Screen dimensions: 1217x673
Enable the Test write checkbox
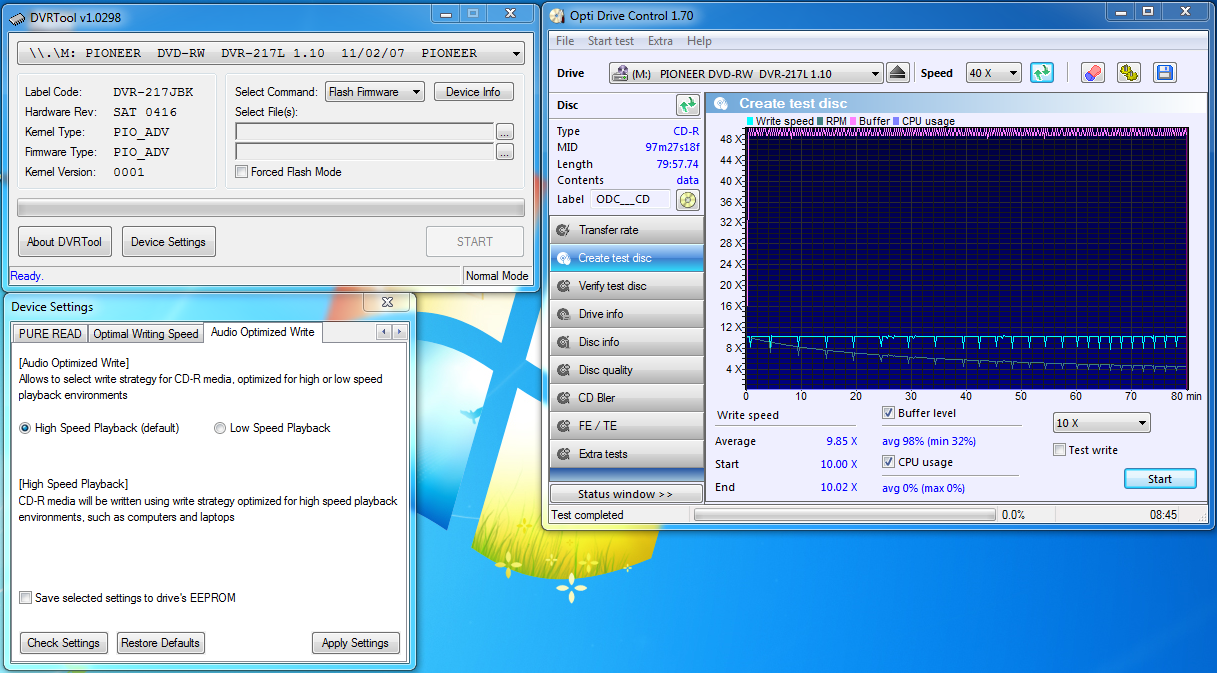(x=1059, y=450)
